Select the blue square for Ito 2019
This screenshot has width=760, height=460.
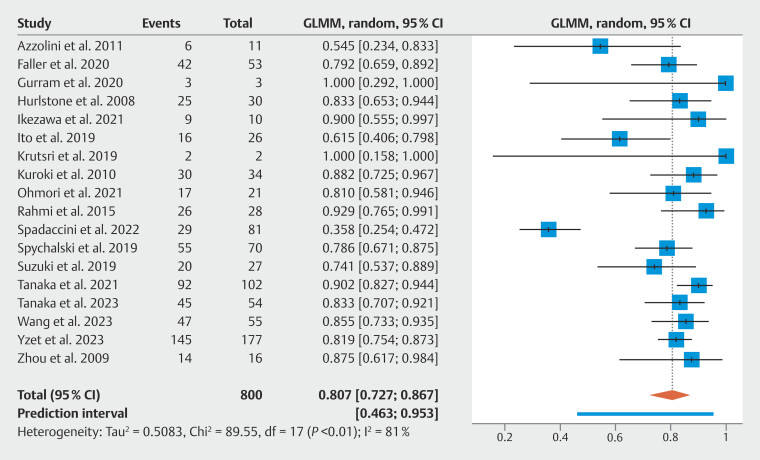click(x=619, y=138)
